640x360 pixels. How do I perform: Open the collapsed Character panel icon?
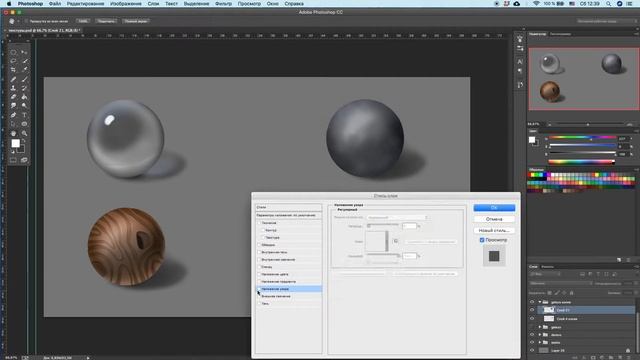(x=520, y=62)
